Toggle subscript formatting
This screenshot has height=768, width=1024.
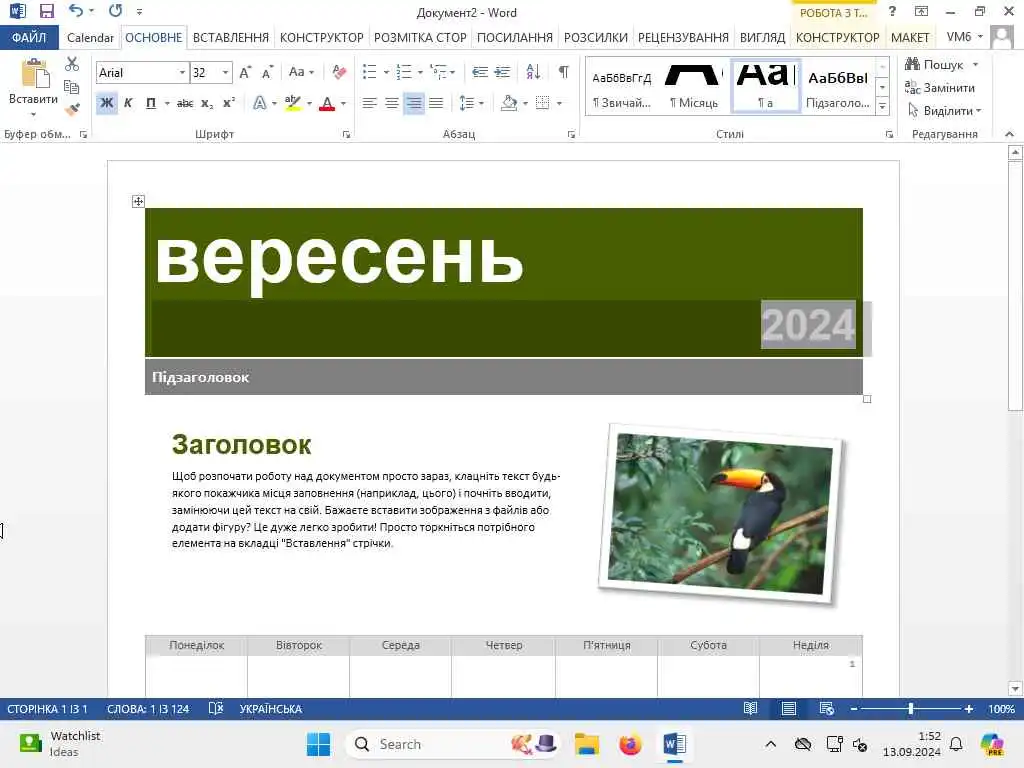207,103
